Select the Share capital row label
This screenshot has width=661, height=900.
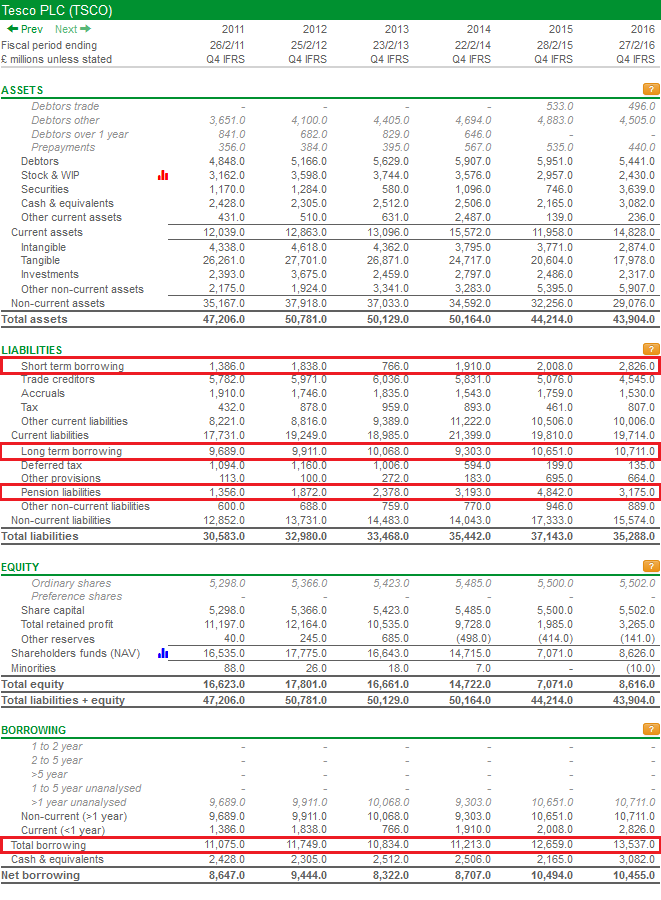53,611
